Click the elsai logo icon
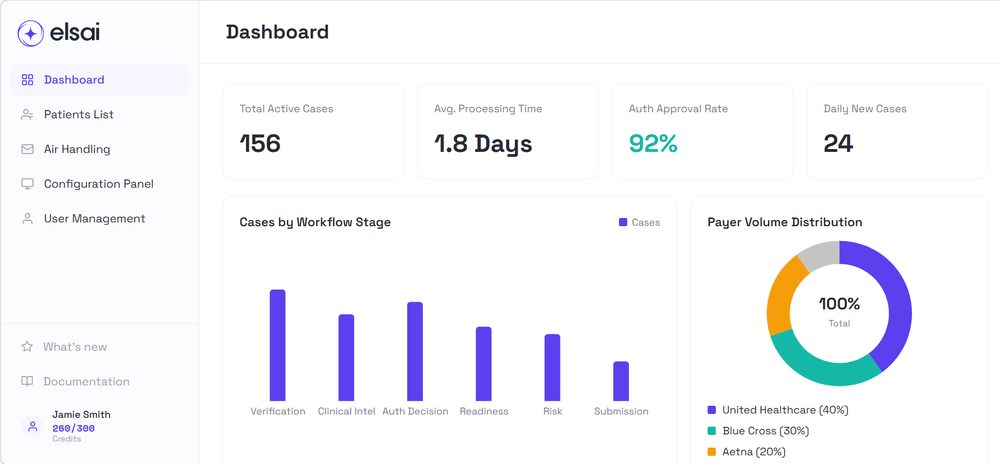The width and height of the screenshot is (1000, 464). pos(31,33)
